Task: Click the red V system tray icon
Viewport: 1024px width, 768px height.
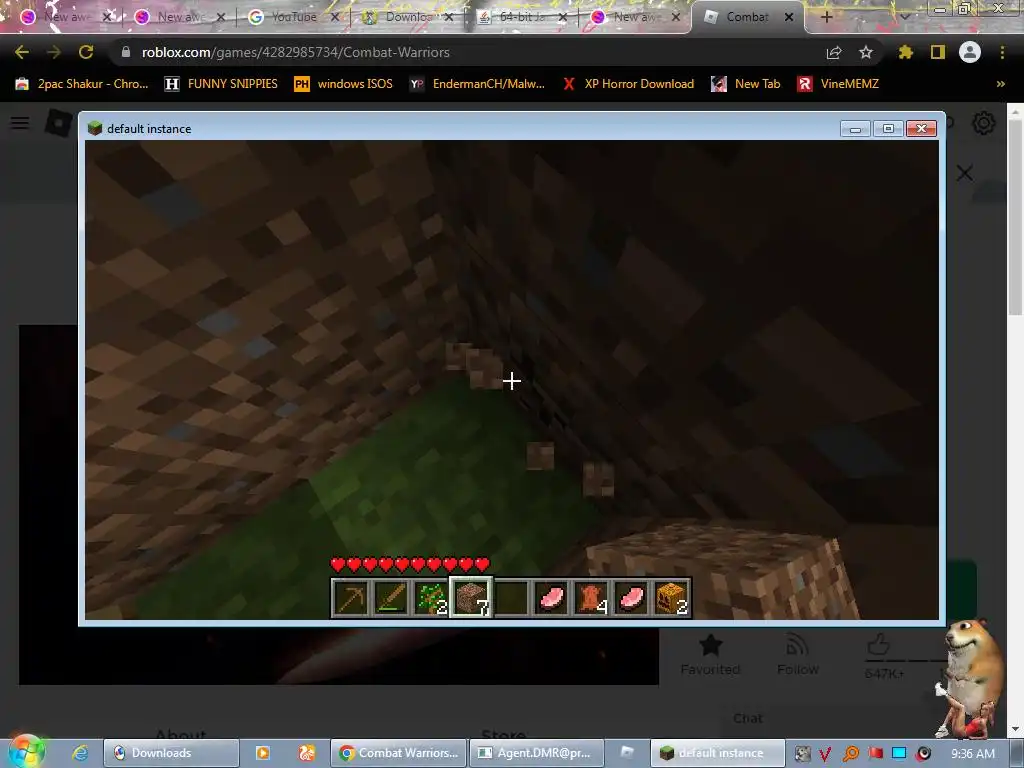Action: [x=825, y=754]
